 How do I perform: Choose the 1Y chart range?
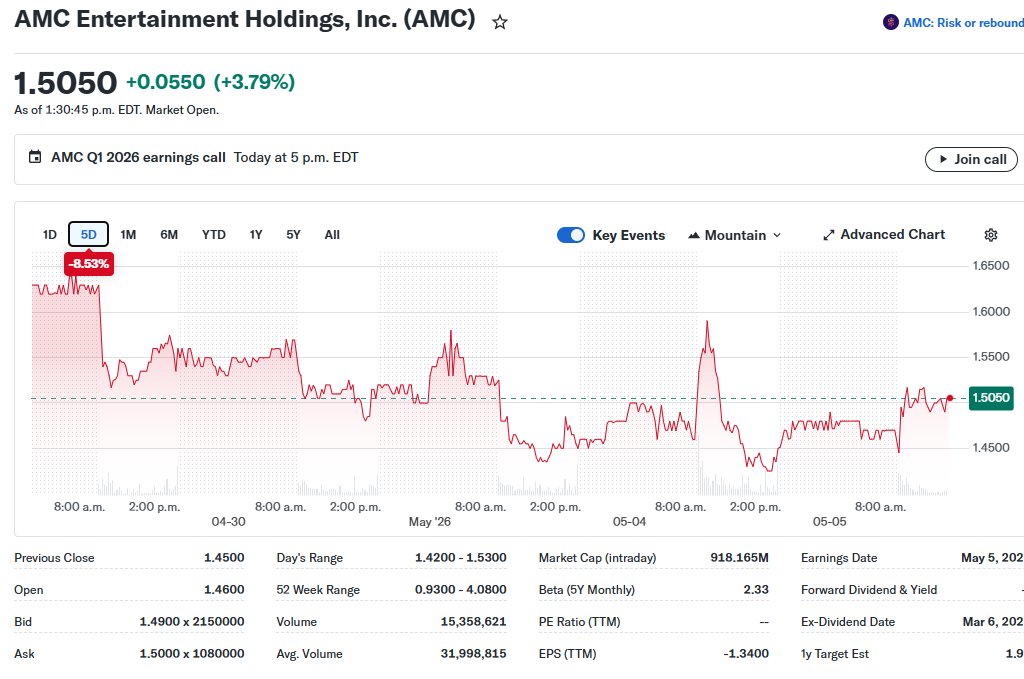pos(256,234)
